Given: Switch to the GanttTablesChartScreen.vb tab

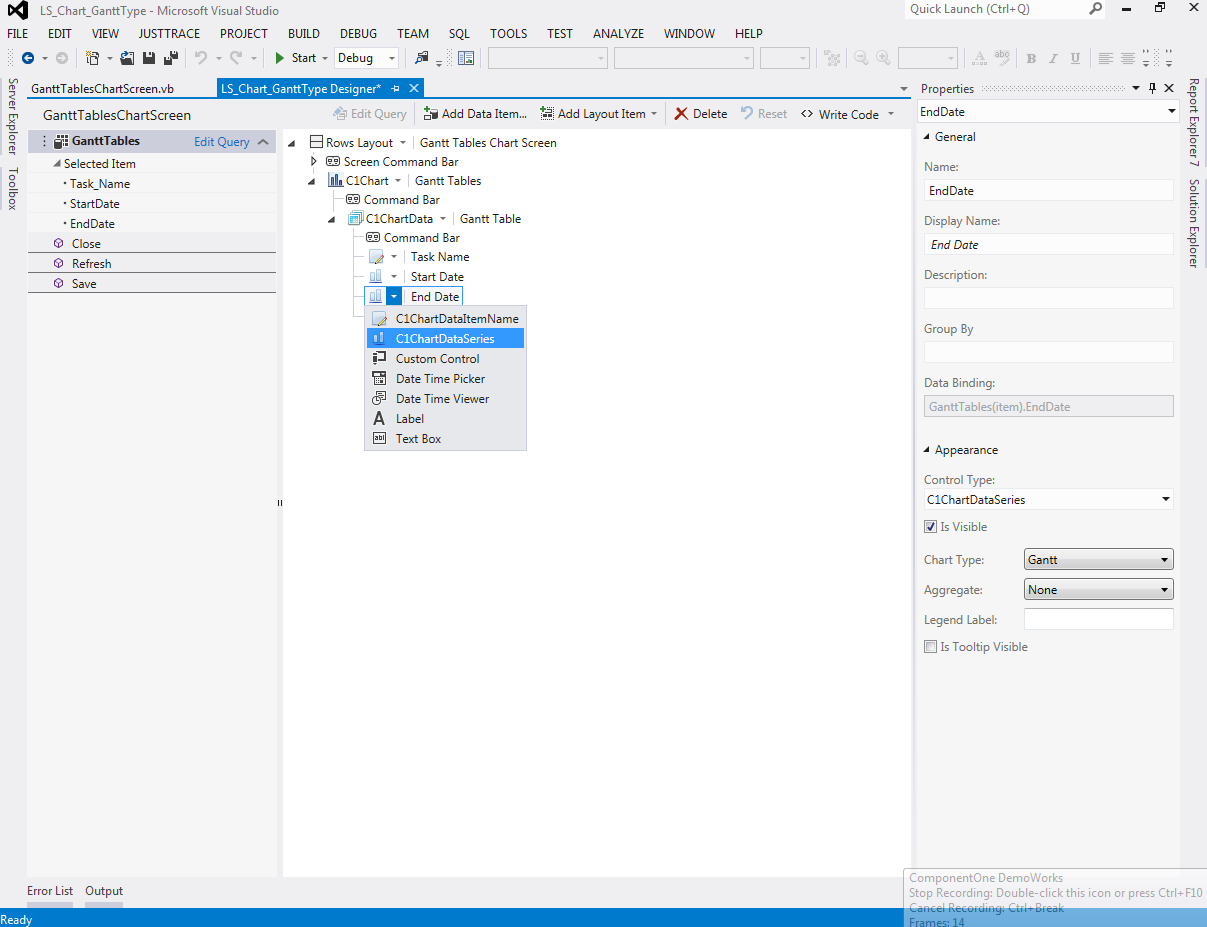Looking at the screenshot, I should (102, 88).
